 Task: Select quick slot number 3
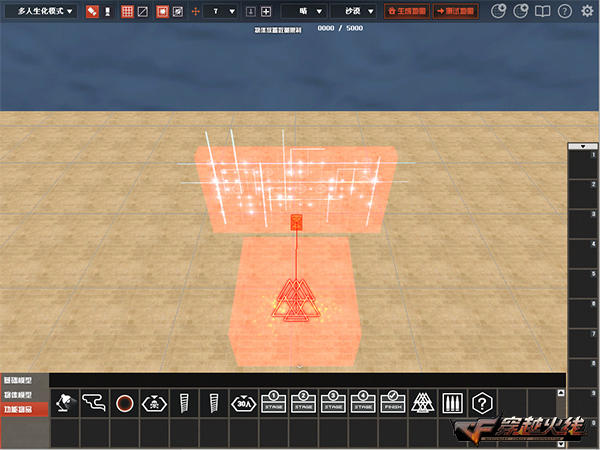point(583,223)
